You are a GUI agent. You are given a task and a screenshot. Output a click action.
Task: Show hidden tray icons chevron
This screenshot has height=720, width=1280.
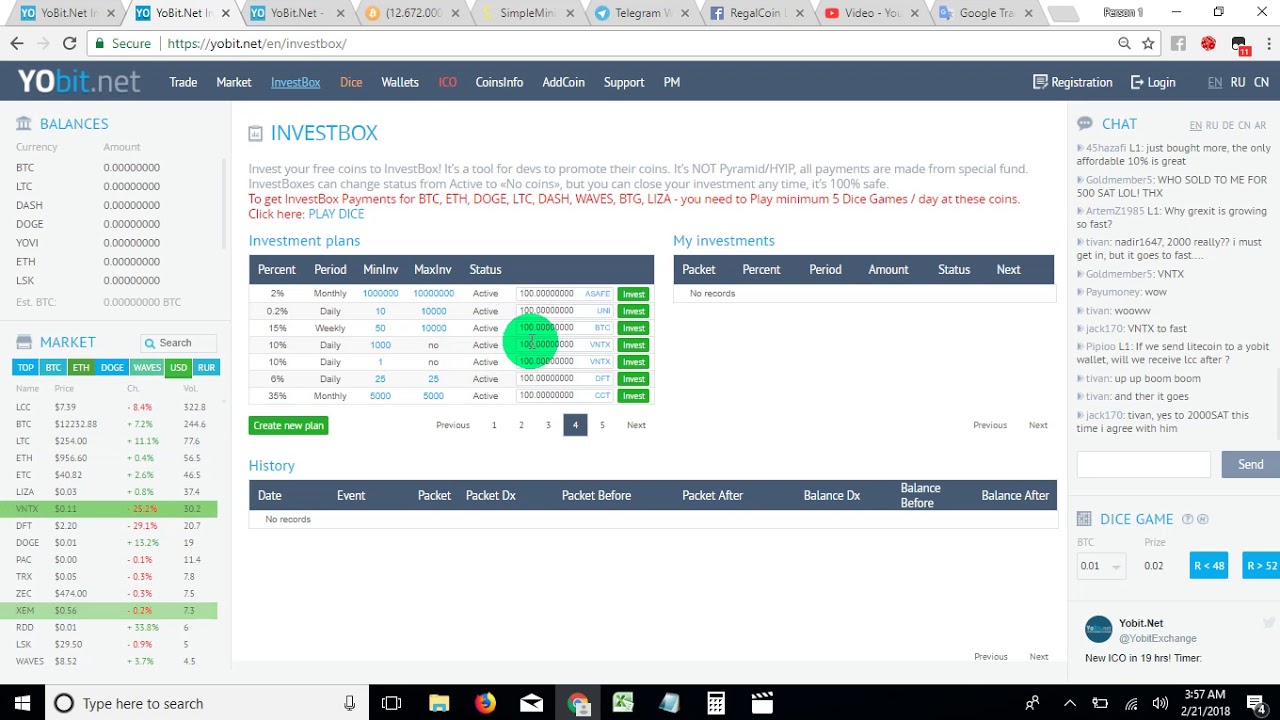(1069, 703)
